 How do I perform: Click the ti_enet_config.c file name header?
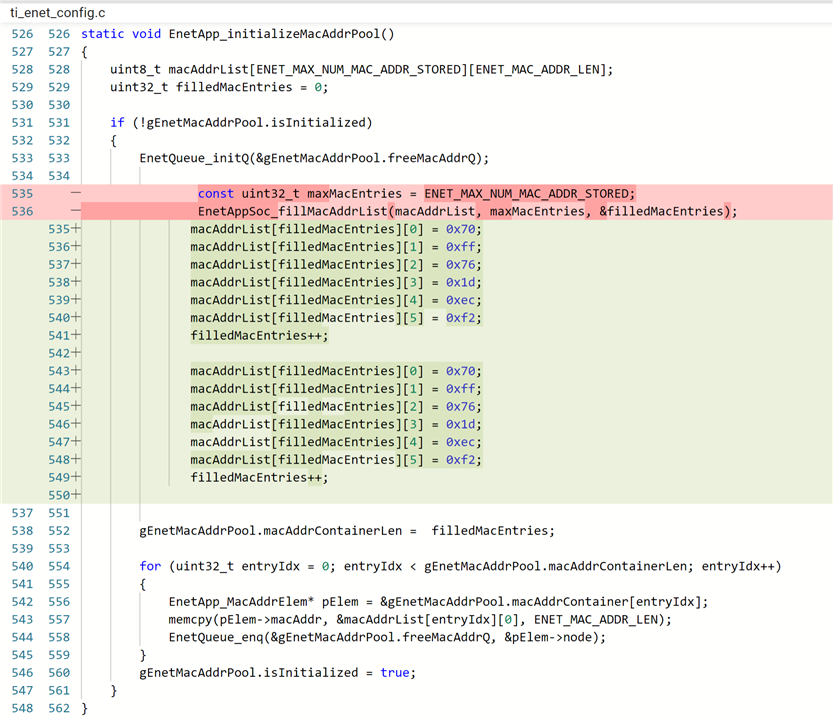coord(57,12)
